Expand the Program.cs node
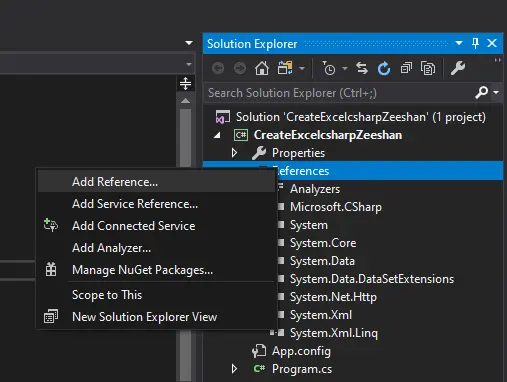507x382 pixels. pos(234,369)
